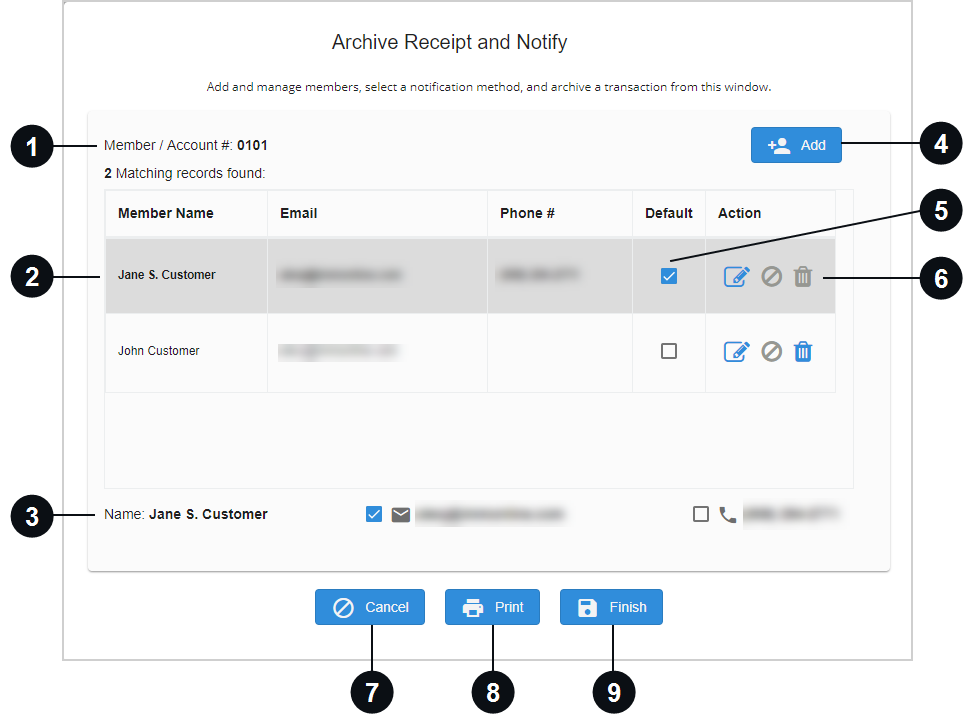Select the Jane S. Customer row
The image size is (974, 725).
[x=470, y=276]
